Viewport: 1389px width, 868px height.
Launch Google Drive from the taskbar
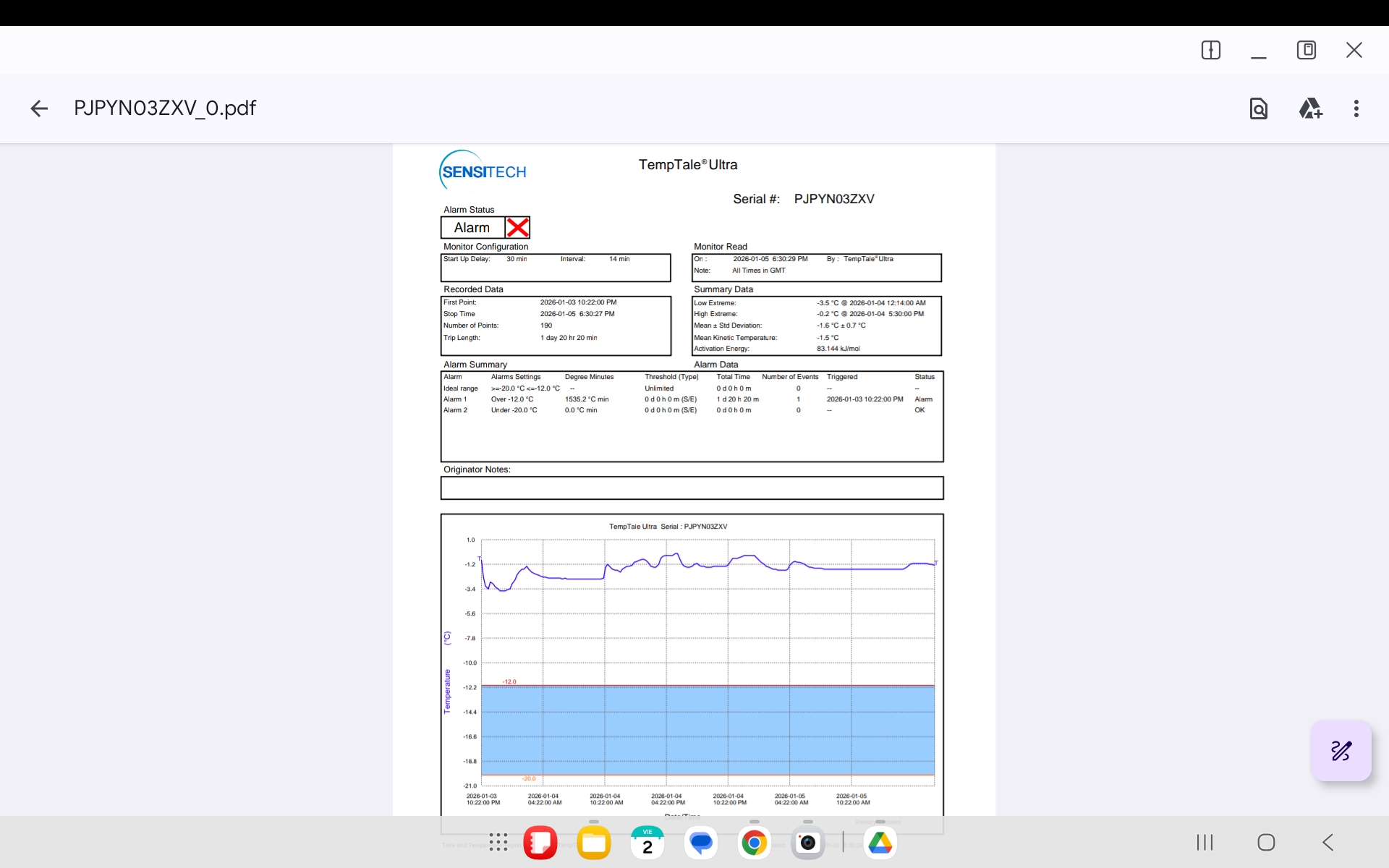click(880, 843)
